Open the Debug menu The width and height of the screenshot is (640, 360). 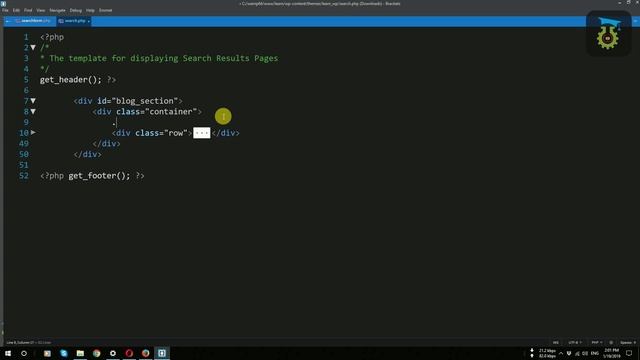76,10
